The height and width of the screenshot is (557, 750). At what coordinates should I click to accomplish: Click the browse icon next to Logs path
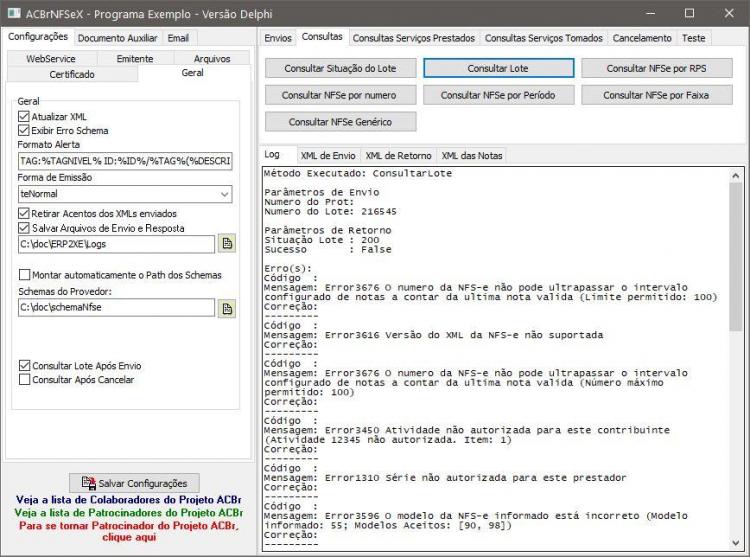tap(227, 243)
